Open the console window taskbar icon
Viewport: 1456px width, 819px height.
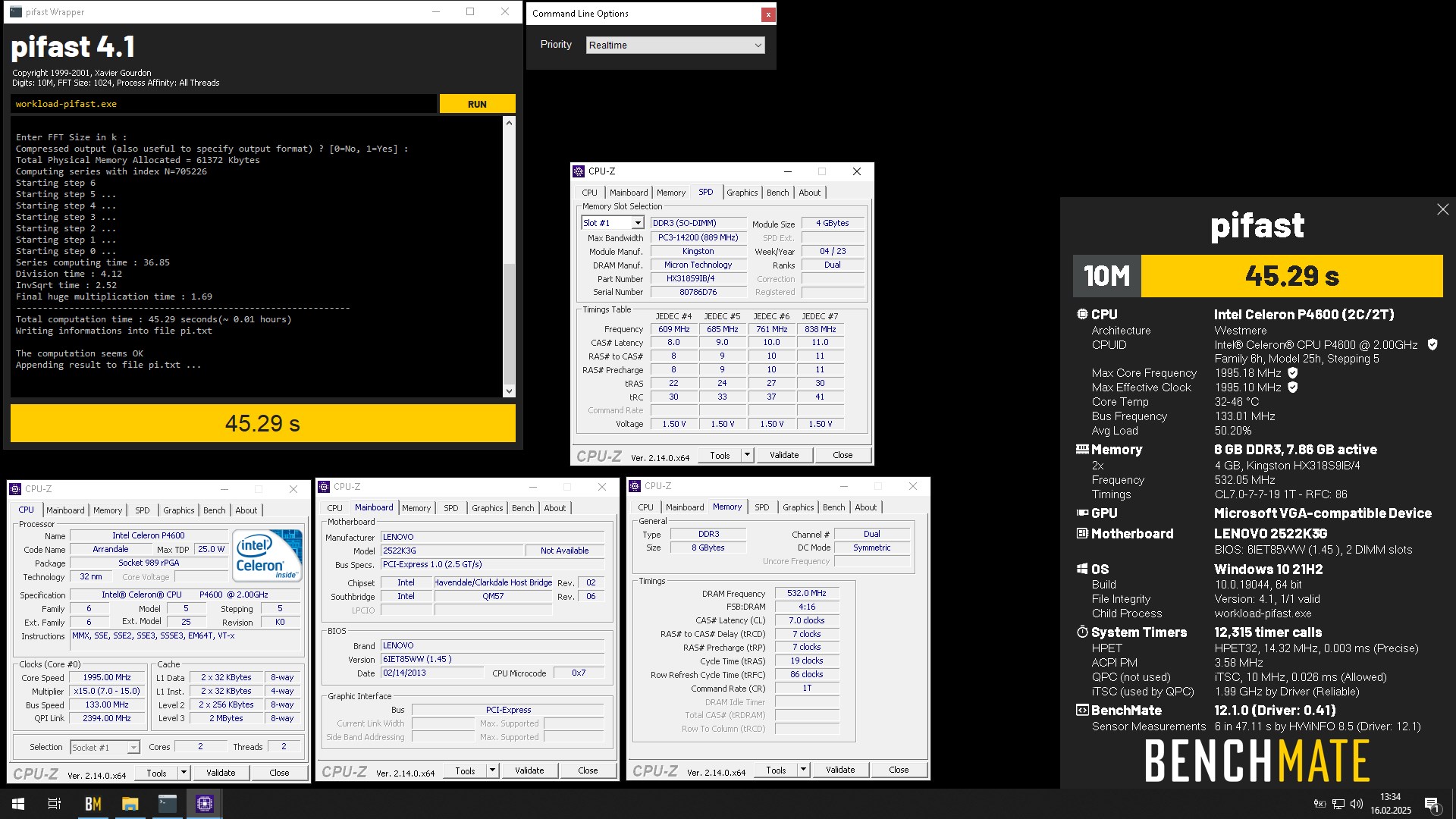pos(167,804)
